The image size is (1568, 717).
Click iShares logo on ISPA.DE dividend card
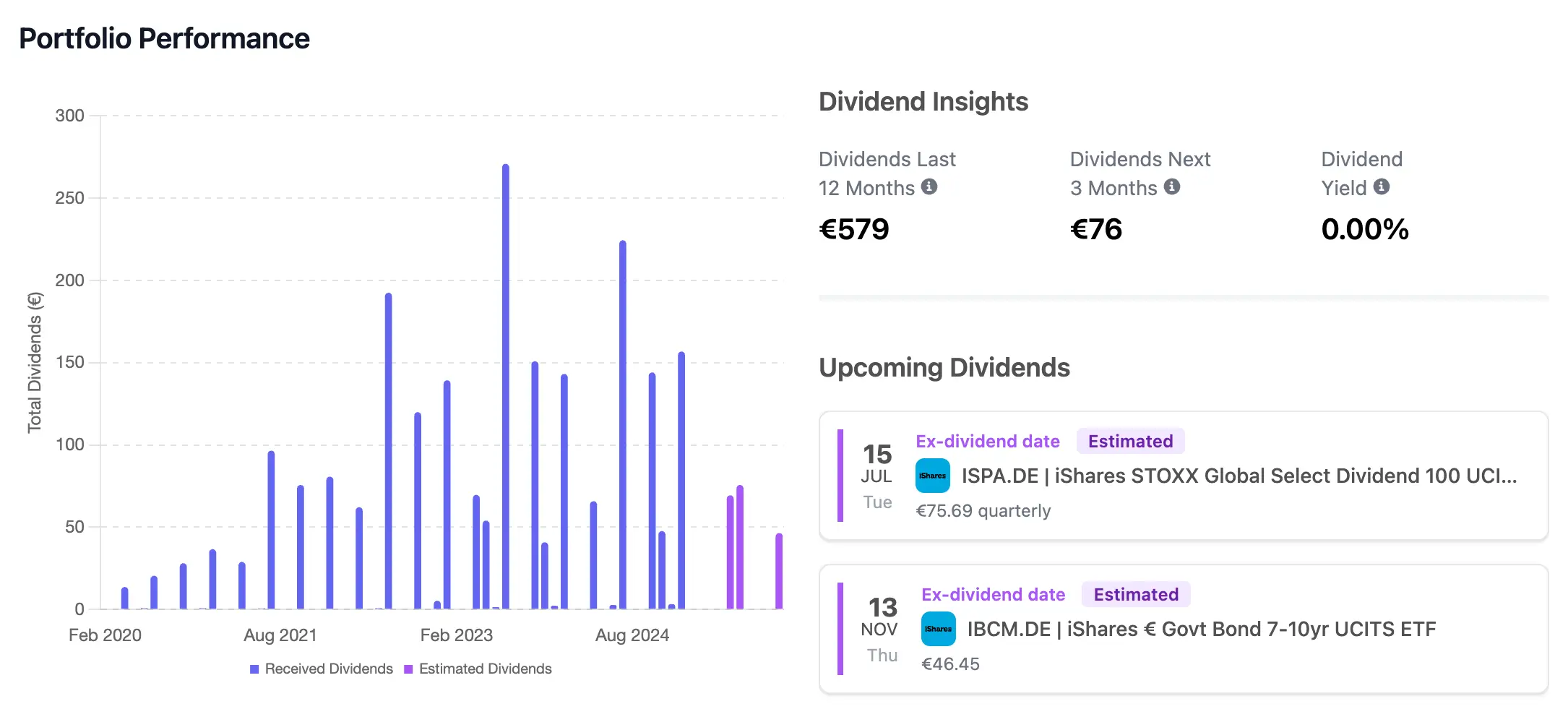(x=933, y=476)
